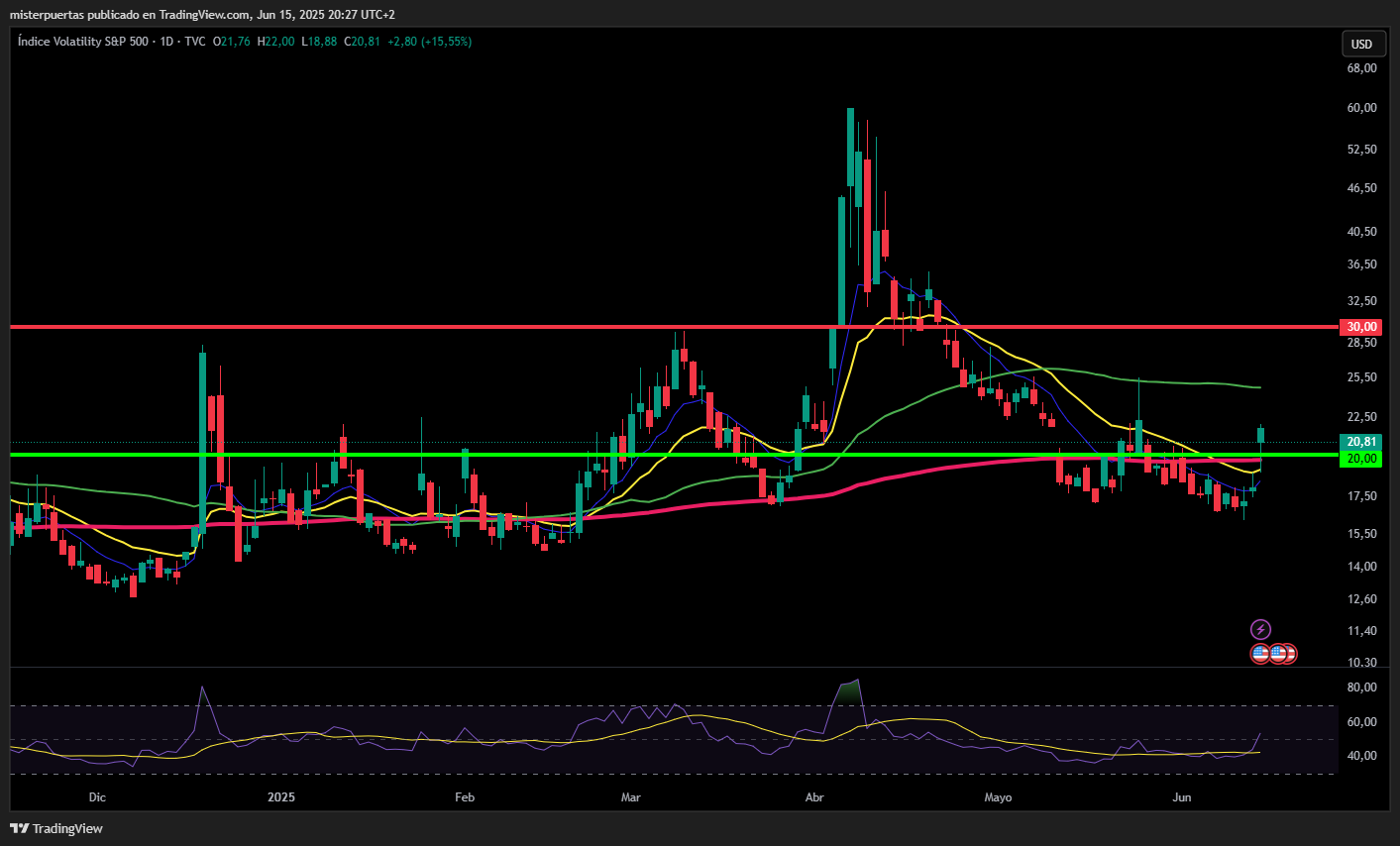This screenshot has width=1400, height=846.
Task: Click the low value L18,88
Action: point(320,42)
